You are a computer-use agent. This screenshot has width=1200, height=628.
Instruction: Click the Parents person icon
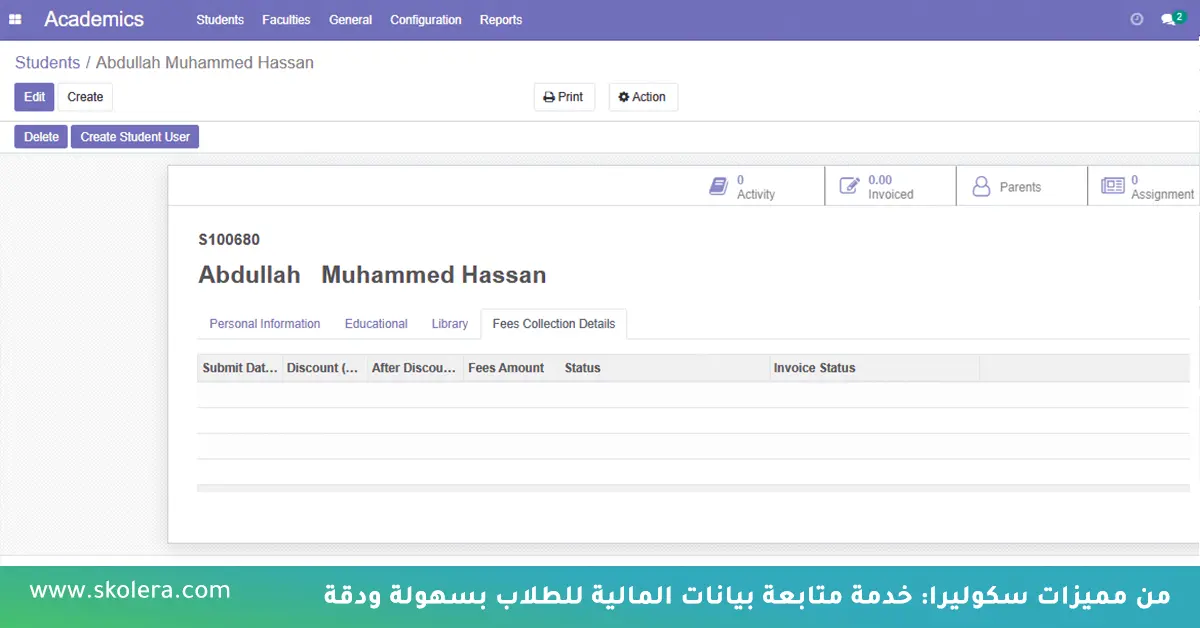coord(981,186)
